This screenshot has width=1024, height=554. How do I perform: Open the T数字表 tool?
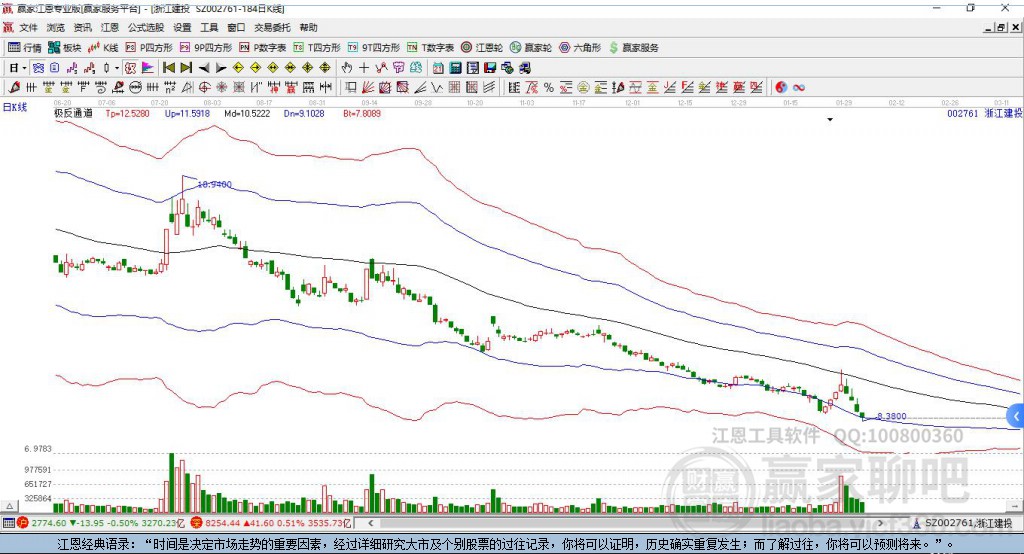(x=430, y=48)
